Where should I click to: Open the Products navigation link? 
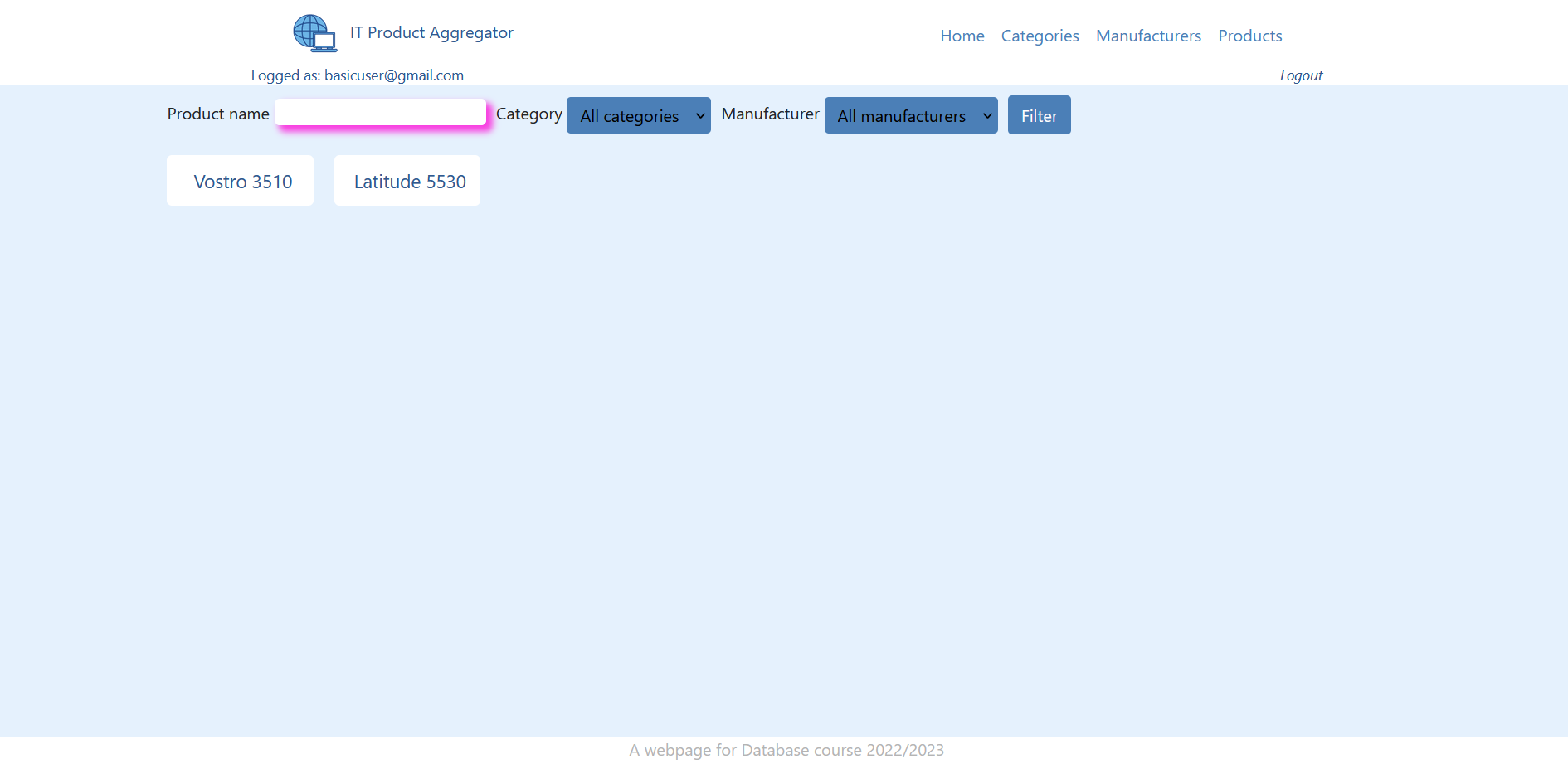[1249, 36]
